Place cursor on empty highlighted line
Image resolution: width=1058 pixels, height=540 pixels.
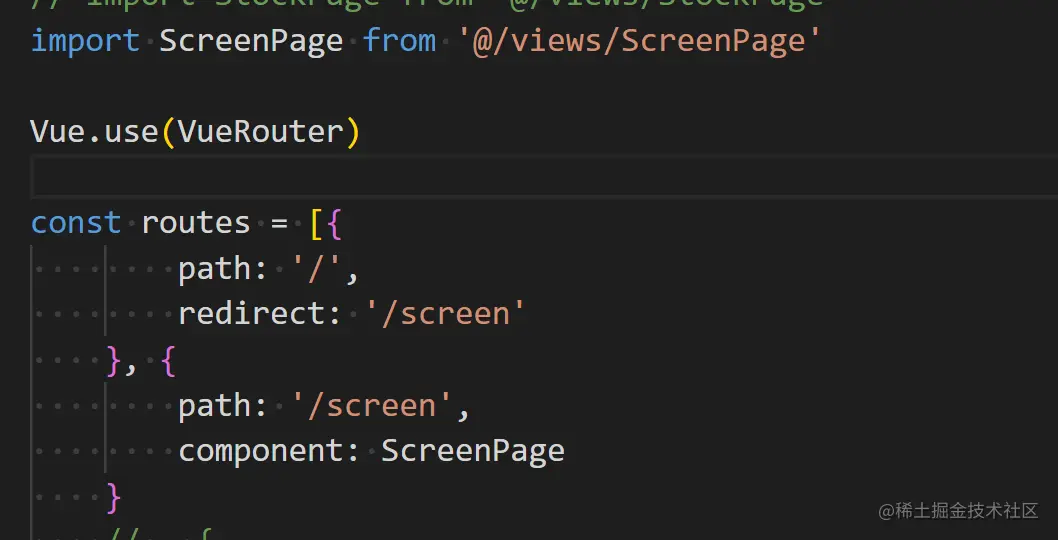(544, 177)
